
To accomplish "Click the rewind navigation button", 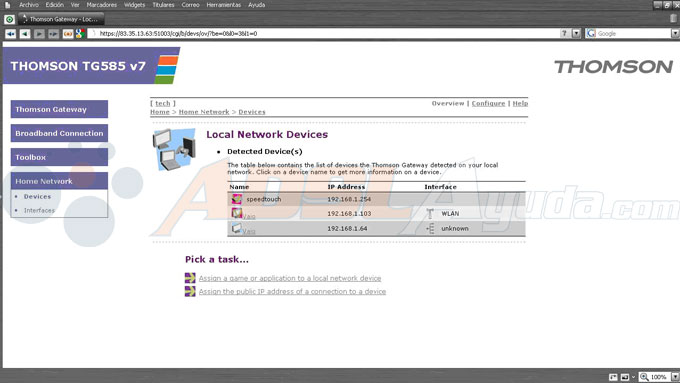I will [10, 34].
